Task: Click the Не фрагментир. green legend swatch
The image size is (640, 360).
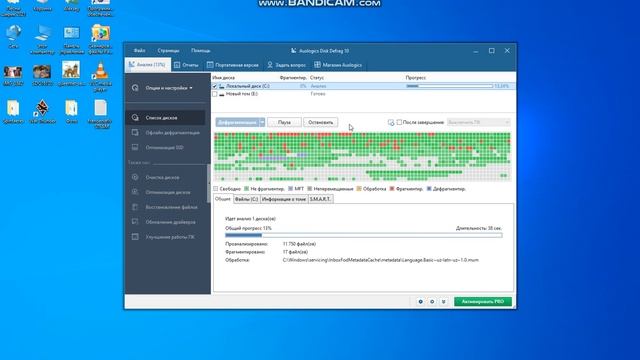Action: tap(247, 189)
